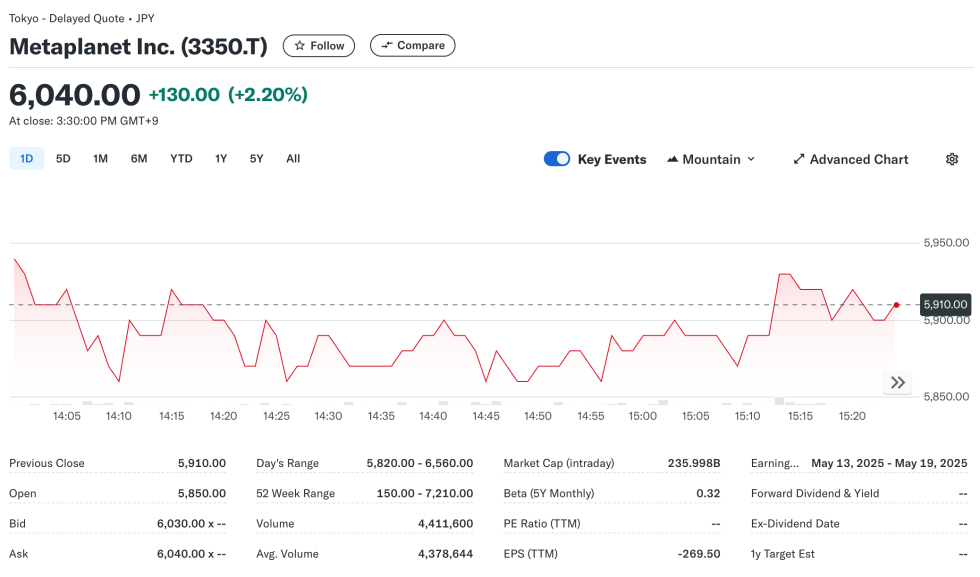Click the double-chevron expand arrow on chart

(898, 382)
